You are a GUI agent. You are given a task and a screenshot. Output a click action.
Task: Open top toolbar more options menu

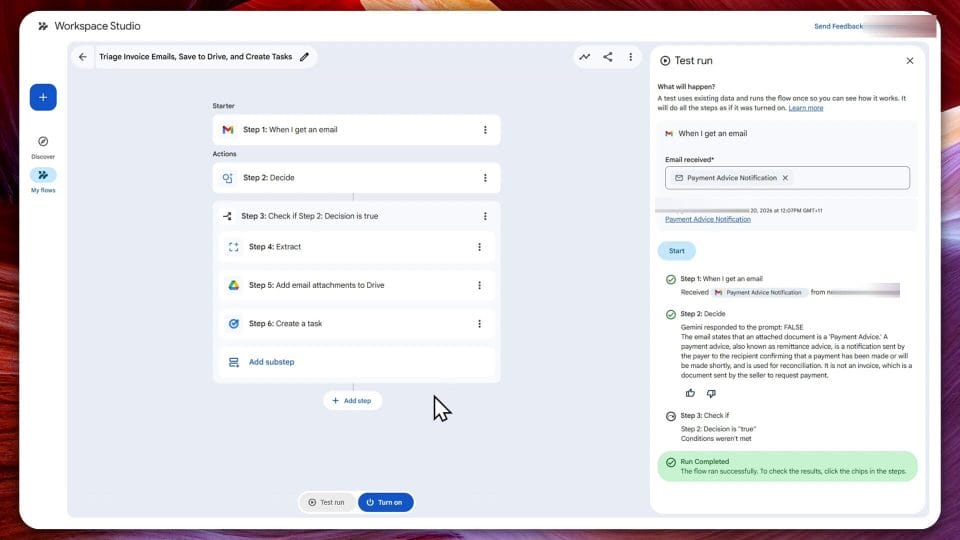click(631, 57)
